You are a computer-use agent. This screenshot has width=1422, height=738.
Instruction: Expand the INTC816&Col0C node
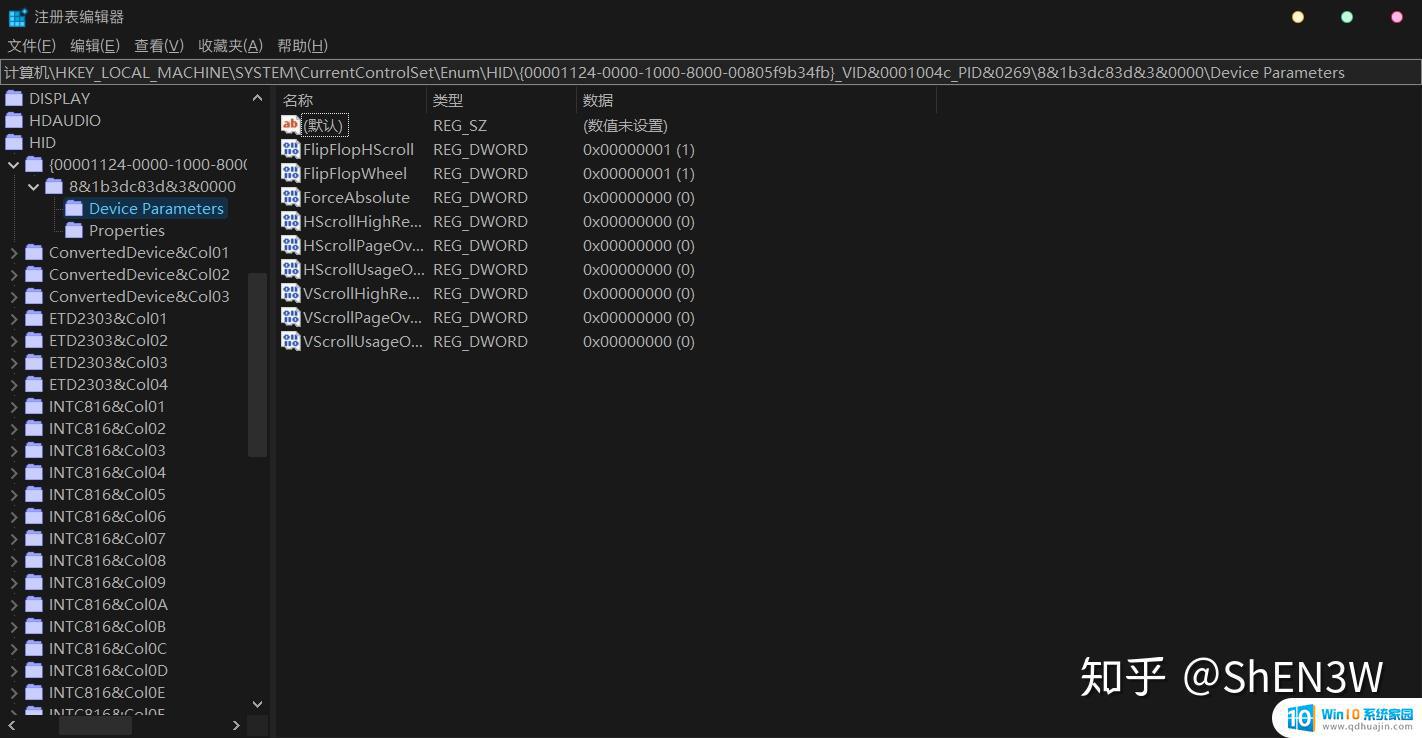(x=13, y=648)
